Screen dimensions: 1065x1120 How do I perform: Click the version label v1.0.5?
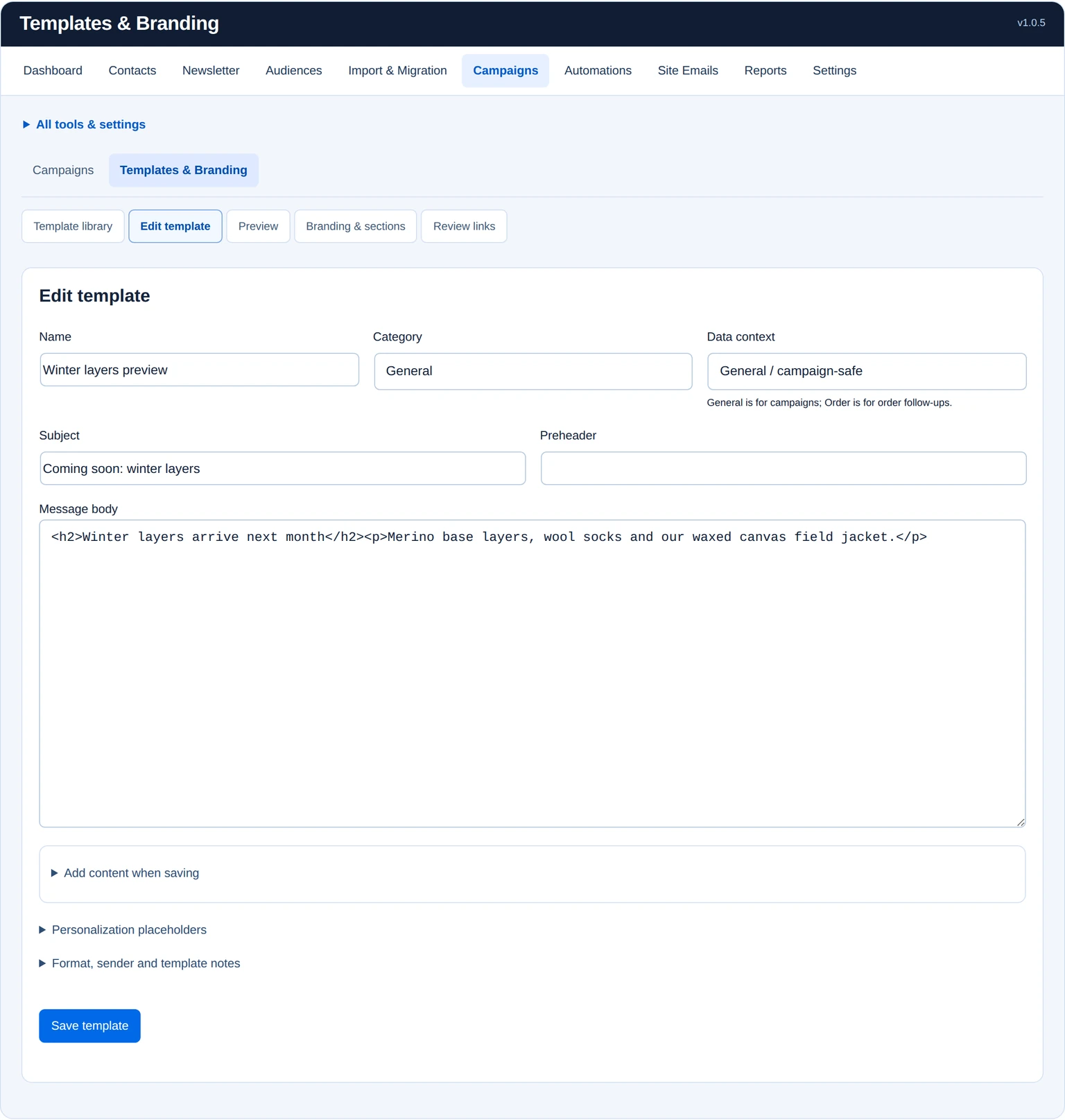tap(1031, 23)
